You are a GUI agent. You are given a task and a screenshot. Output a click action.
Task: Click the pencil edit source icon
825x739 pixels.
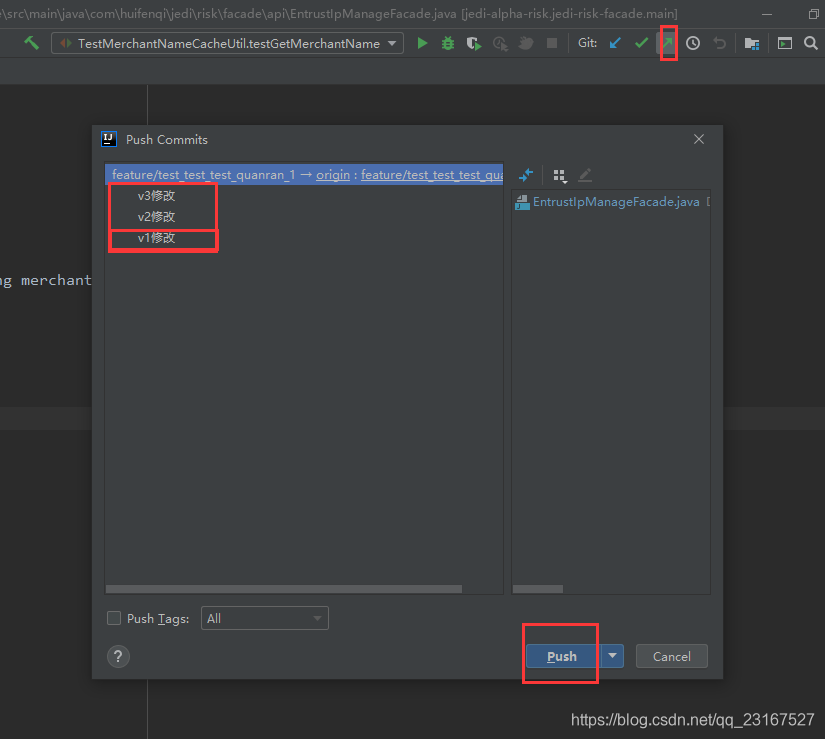tap(585, 175)
